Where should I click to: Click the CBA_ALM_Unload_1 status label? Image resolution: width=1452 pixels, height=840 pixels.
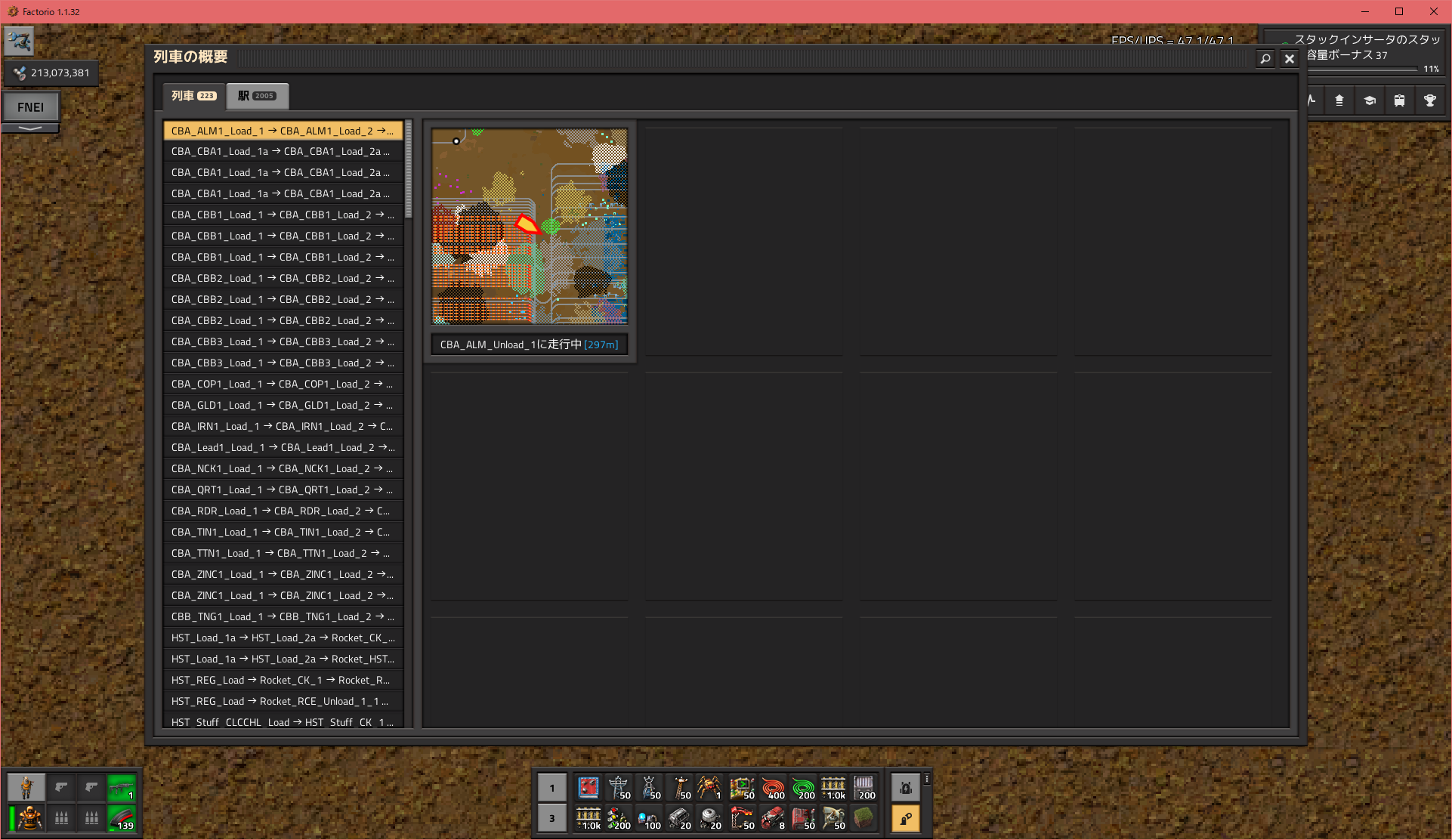tap(530, 344)
